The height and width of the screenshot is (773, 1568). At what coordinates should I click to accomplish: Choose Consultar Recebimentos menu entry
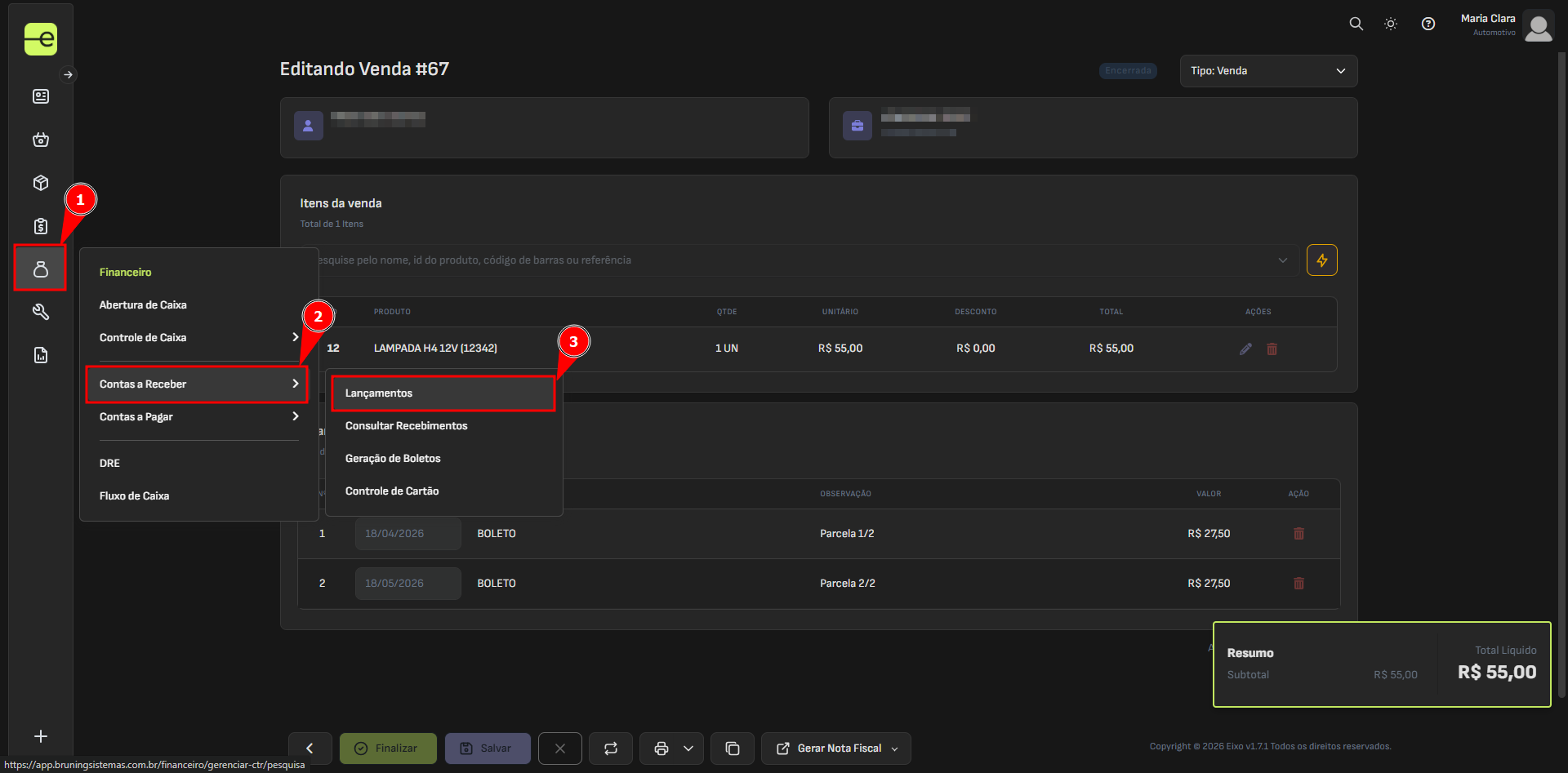click(x=406, y=426)
